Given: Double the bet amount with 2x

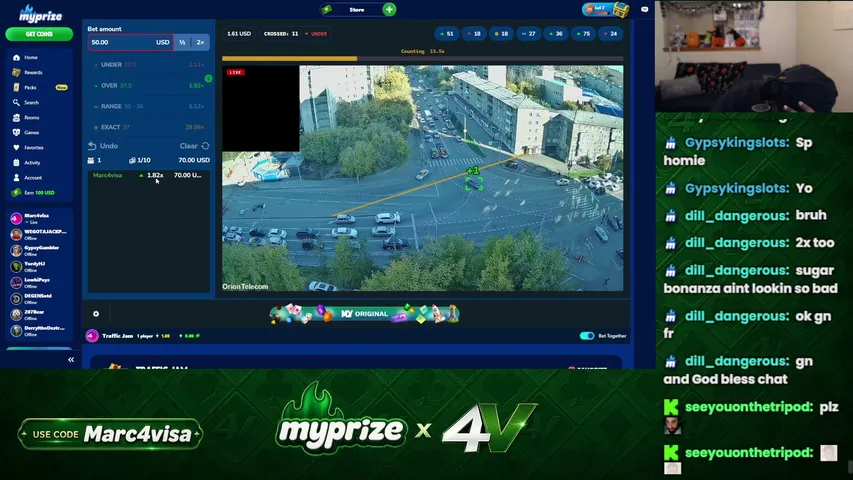Looking at the screenshot, I should coord(200,42).
